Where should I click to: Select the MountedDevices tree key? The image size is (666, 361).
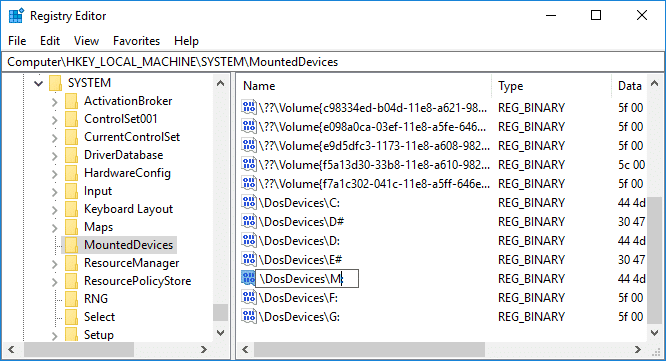129,245
